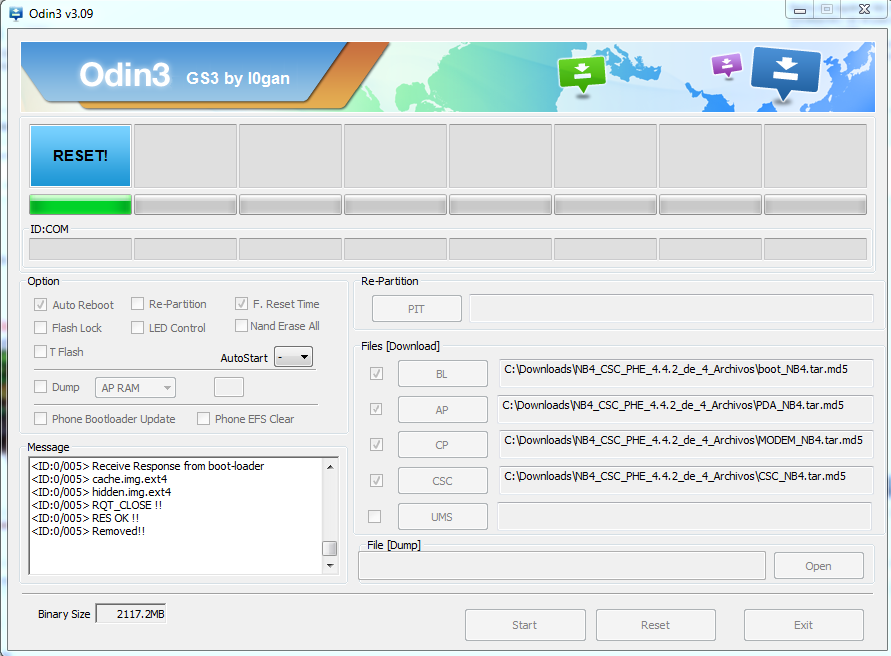The height and width of the screenshot is (656, 891).
Task: Click the blue RESET! status box
Action: [x=80, y=156]
